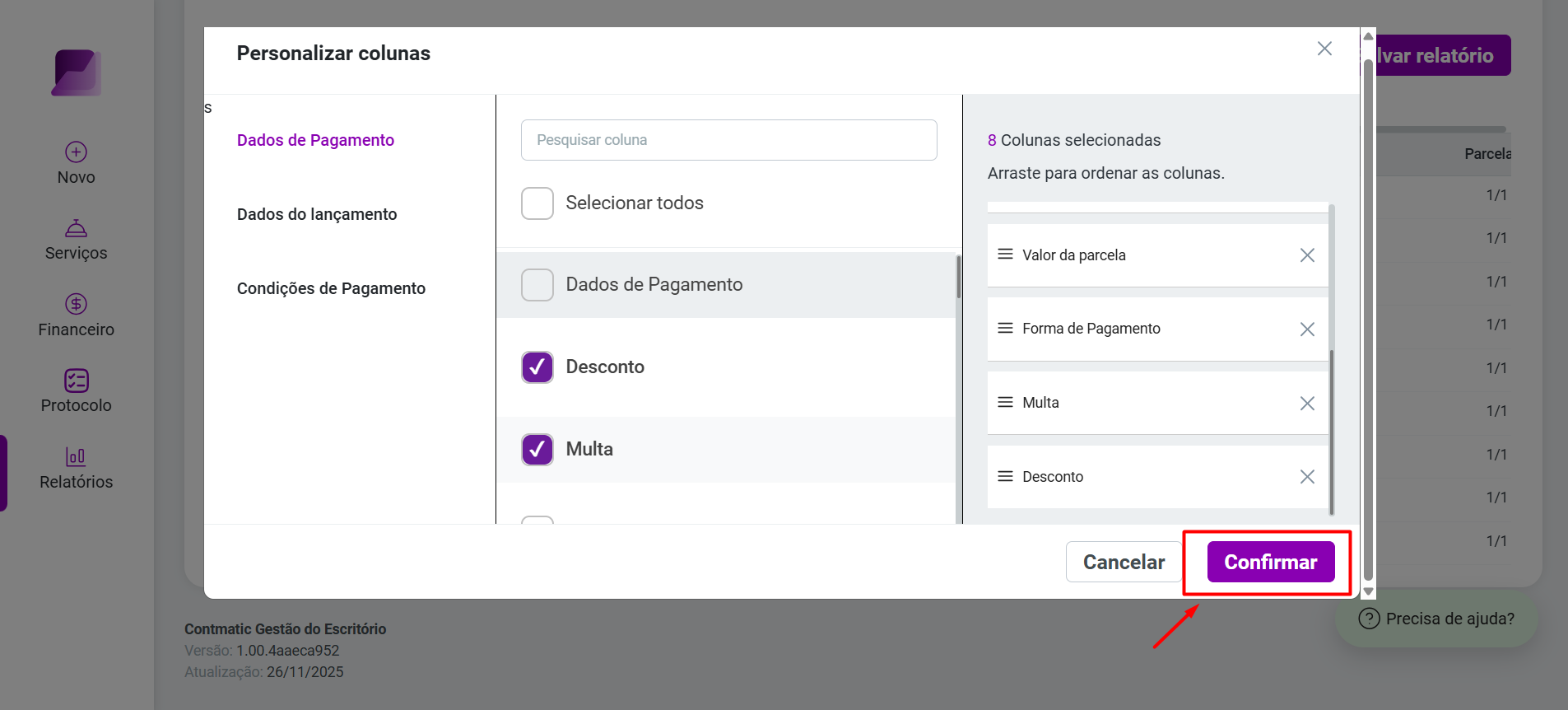Uncheck the Multa checkbox

[537, 450]
